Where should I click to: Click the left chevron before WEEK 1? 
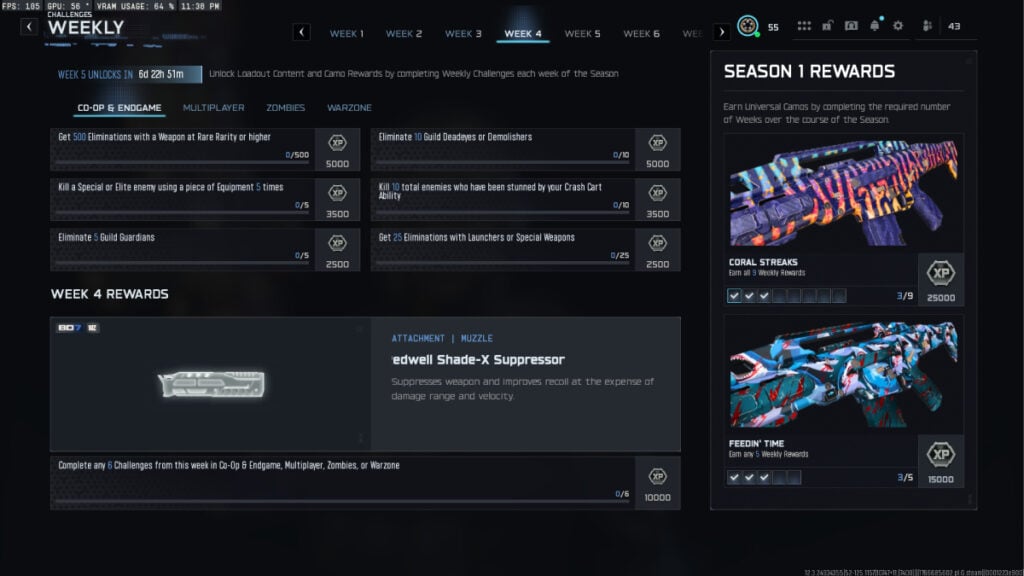[x=301, y=32]
